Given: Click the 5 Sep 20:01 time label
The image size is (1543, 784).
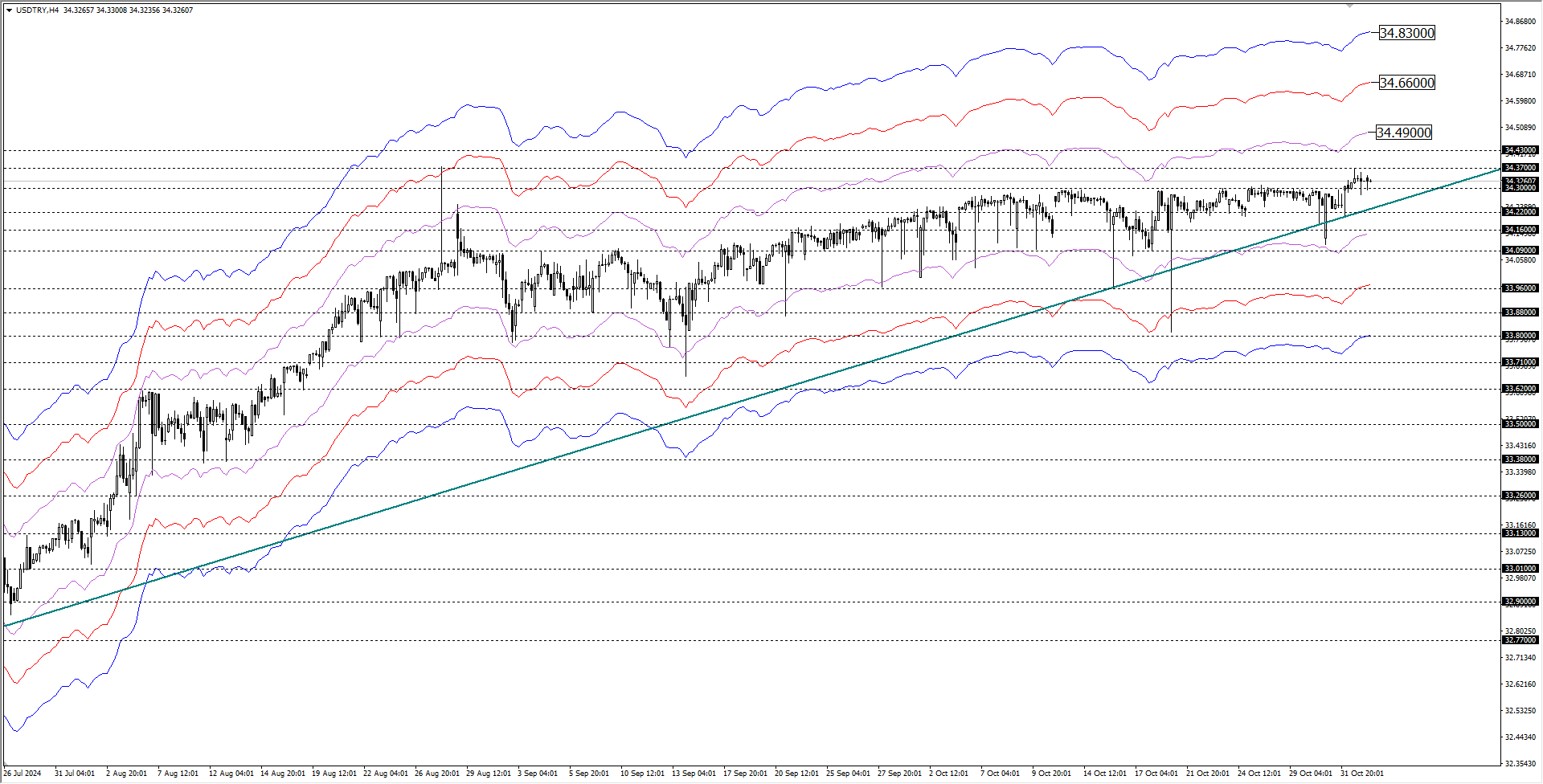Looking at the screenshot, I should 589,774.
